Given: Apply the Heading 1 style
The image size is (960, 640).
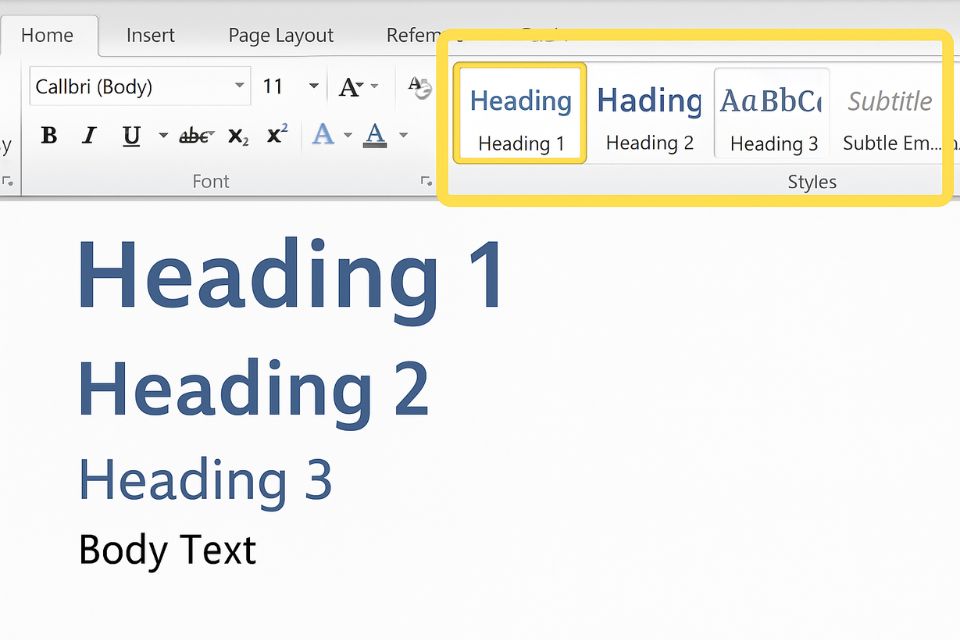Looking at the screenshot, I should pyautogui.click(x=519, y=112).
